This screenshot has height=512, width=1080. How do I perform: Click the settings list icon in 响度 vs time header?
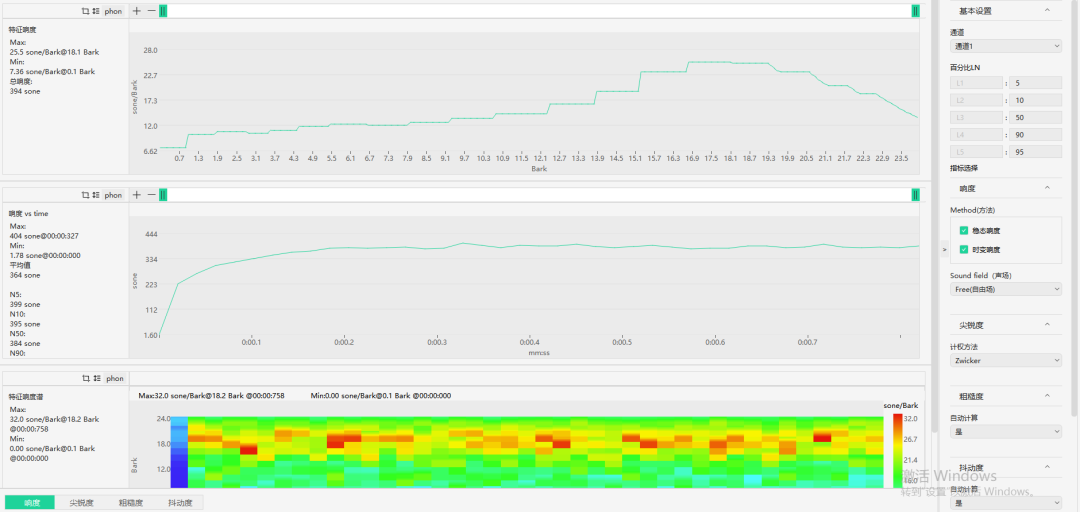pyautogui.click(x=96, y=195)
